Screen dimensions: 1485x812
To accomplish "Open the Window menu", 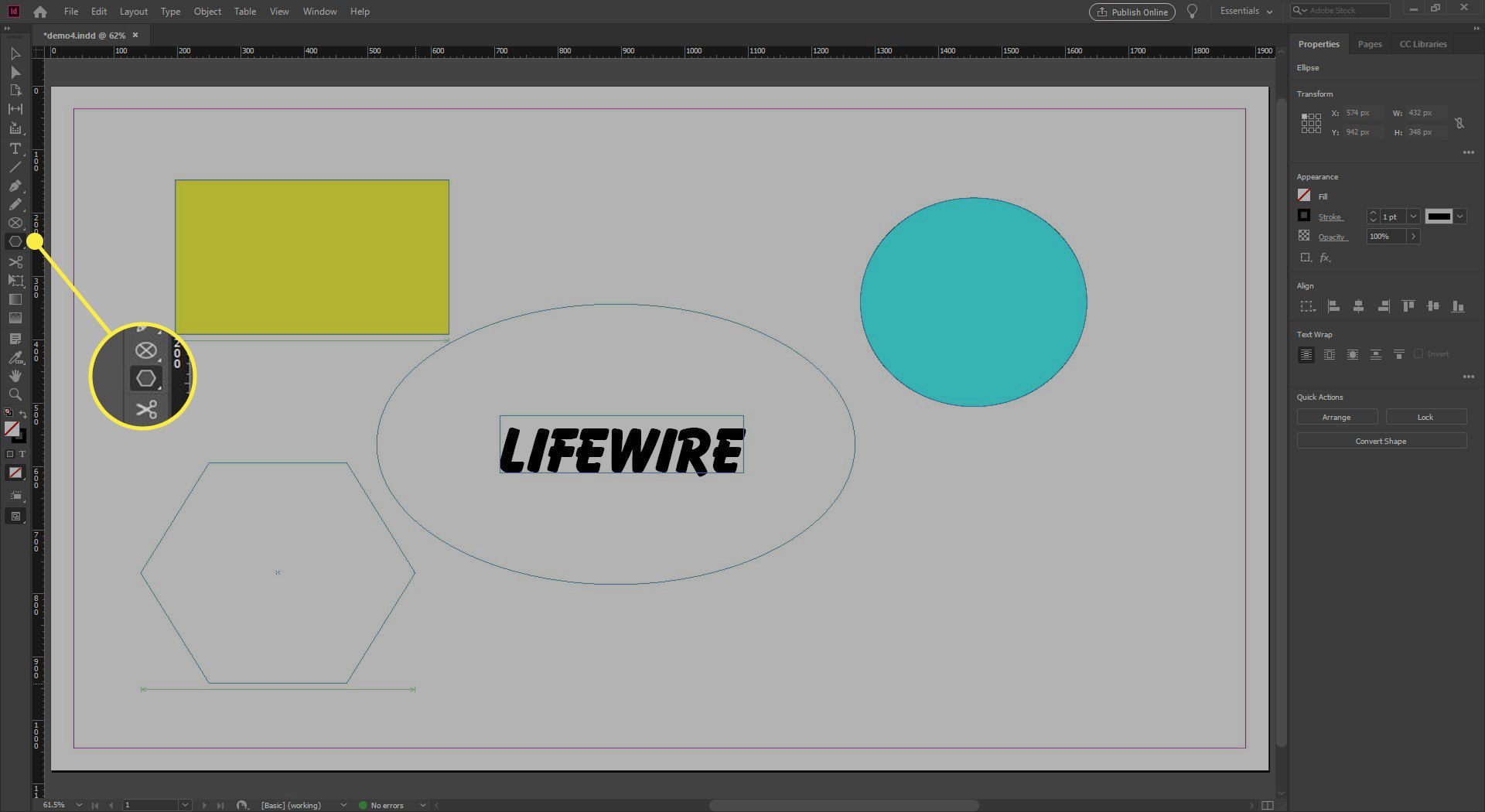I will [319, 12].
